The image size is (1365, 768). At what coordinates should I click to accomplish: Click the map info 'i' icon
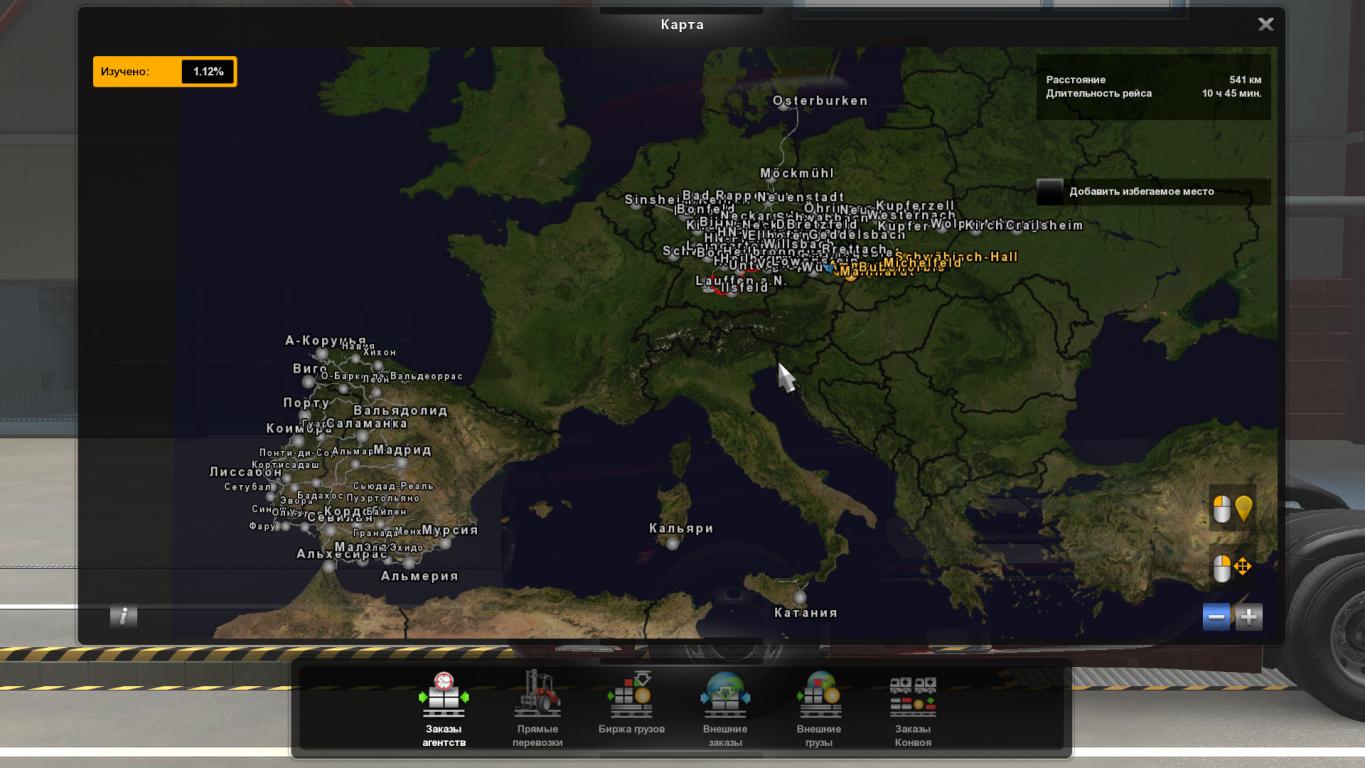[x=123, y=616]
